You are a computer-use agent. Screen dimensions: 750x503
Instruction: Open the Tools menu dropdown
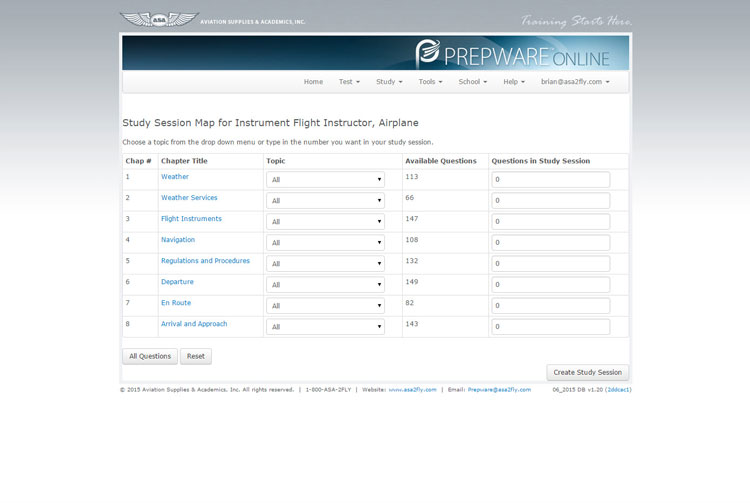click(431, 82)
